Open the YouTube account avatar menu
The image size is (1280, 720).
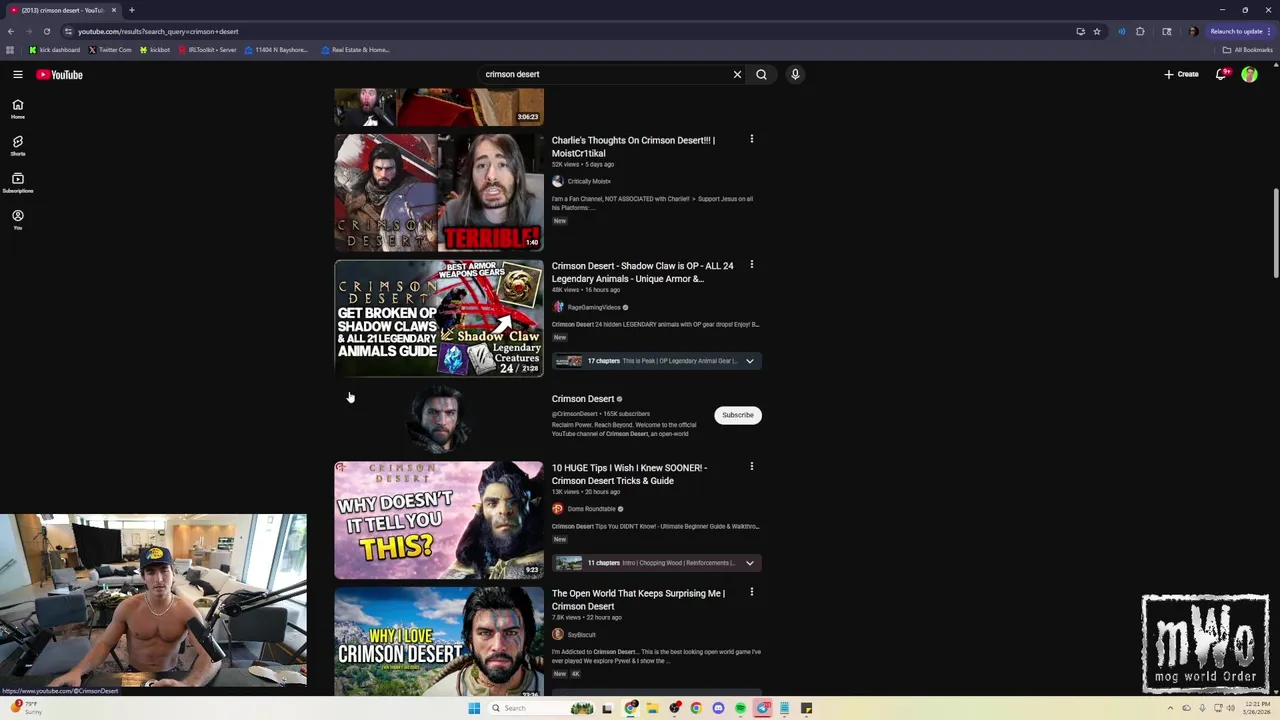coord(1249,74)
